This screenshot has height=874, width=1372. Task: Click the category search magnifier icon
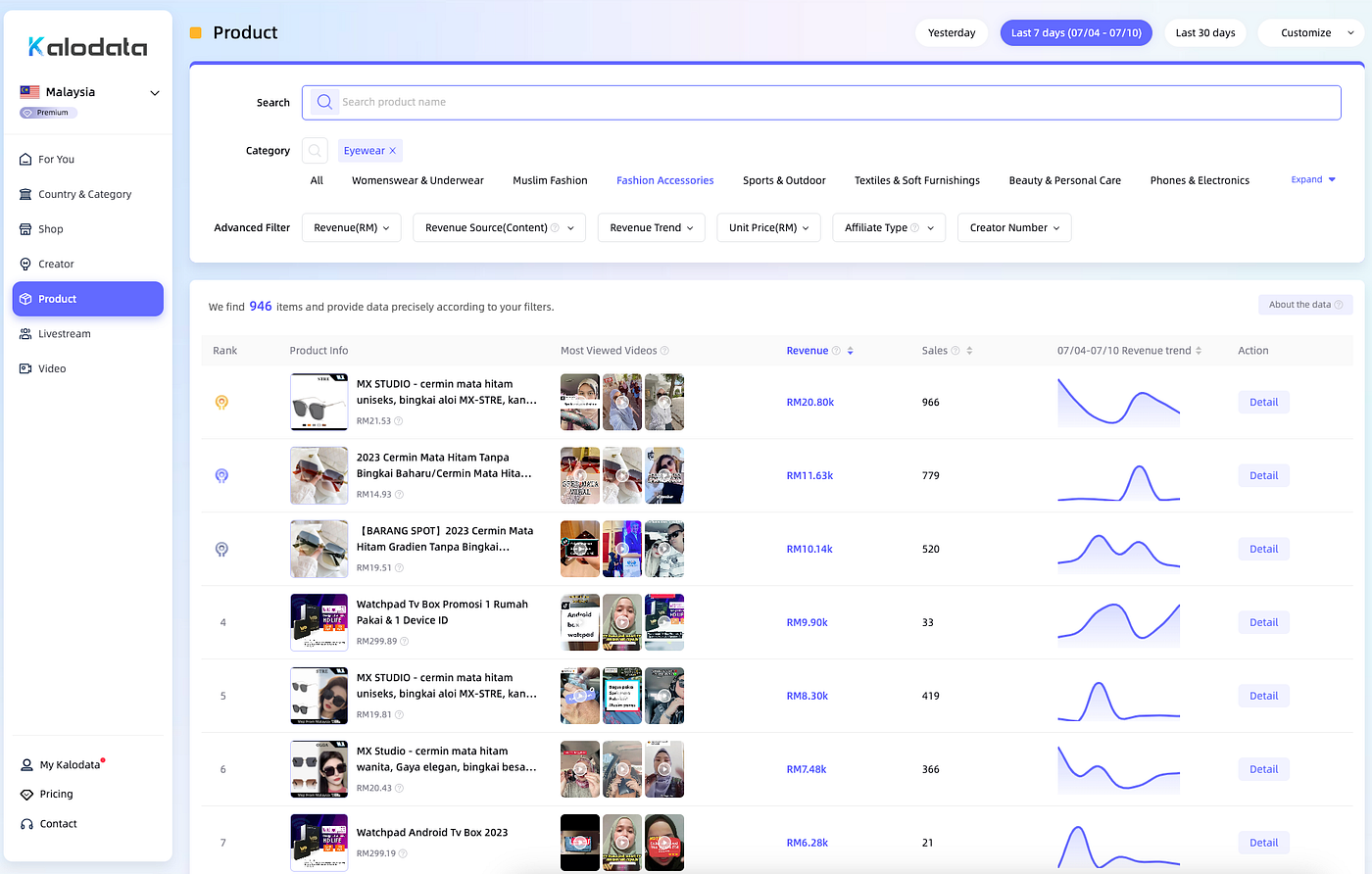[315, 151]
